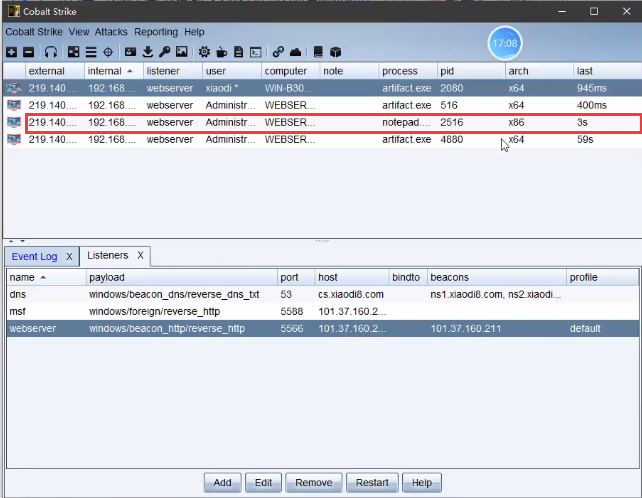Click the coffee cup toolbar icon
Screen dimensions: 642x498
coord(221,52)
